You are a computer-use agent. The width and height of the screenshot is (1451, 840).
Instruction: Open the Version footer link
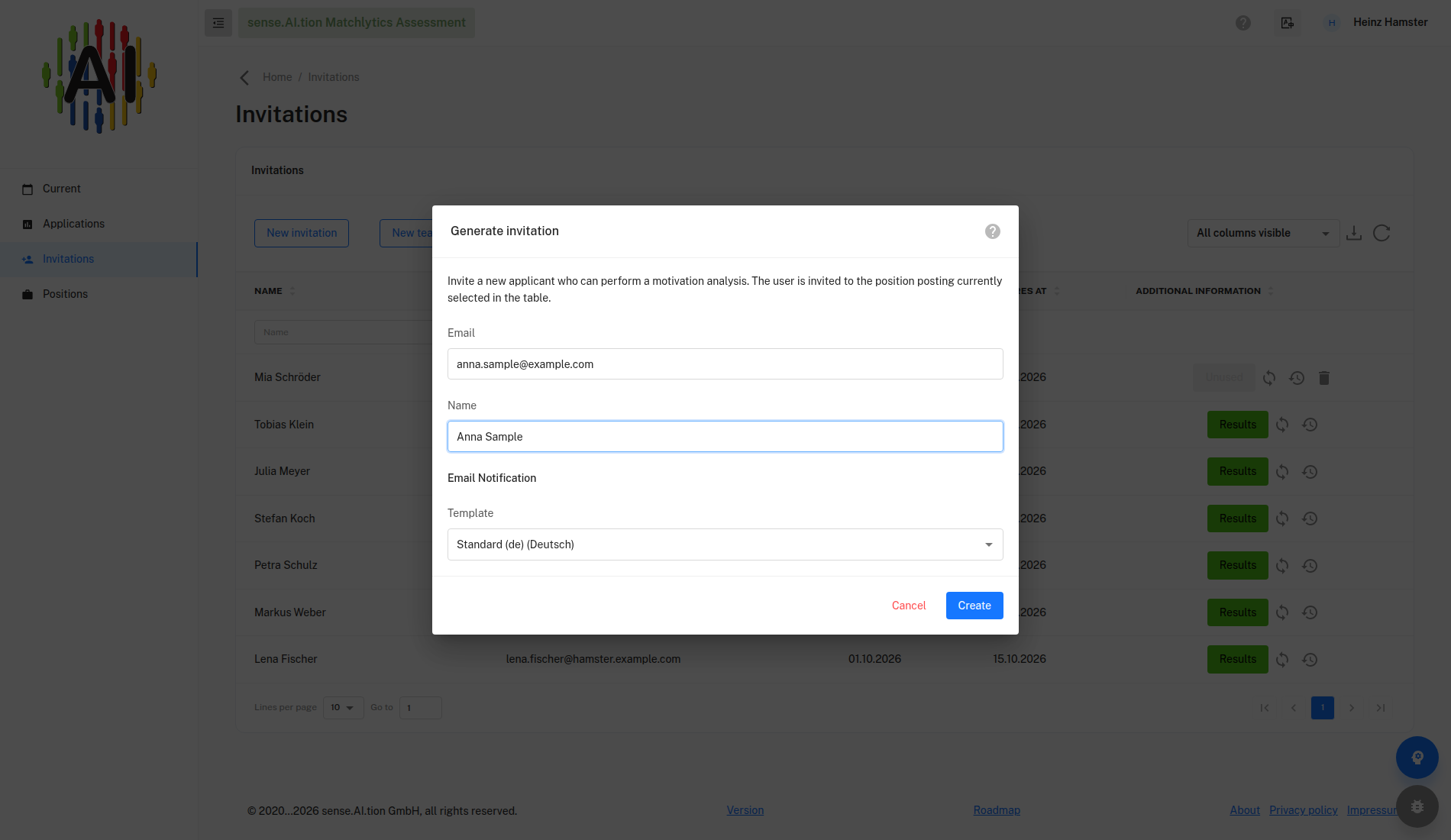[745, 810]
